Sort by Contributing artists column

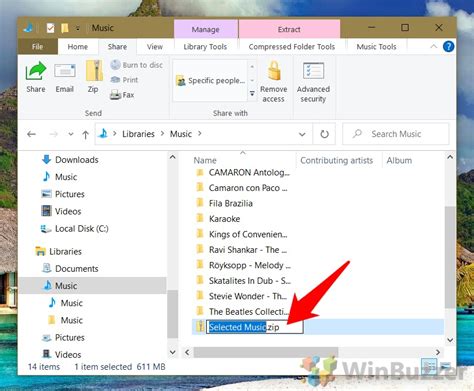coord(337,160)
